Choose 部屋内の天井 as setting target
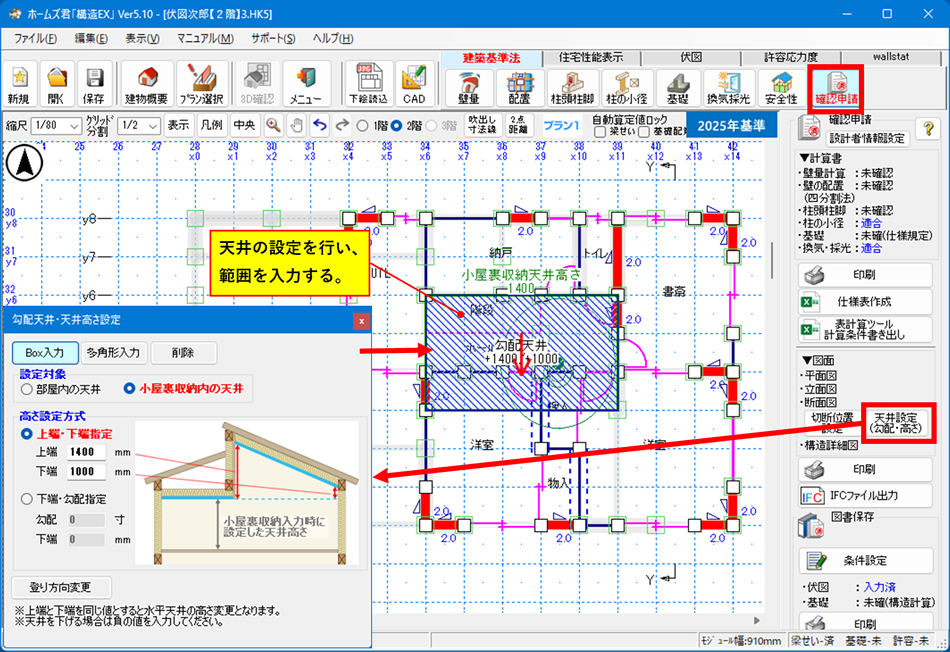This screenshot has width=950, height=652. click(x=27, y=388)
